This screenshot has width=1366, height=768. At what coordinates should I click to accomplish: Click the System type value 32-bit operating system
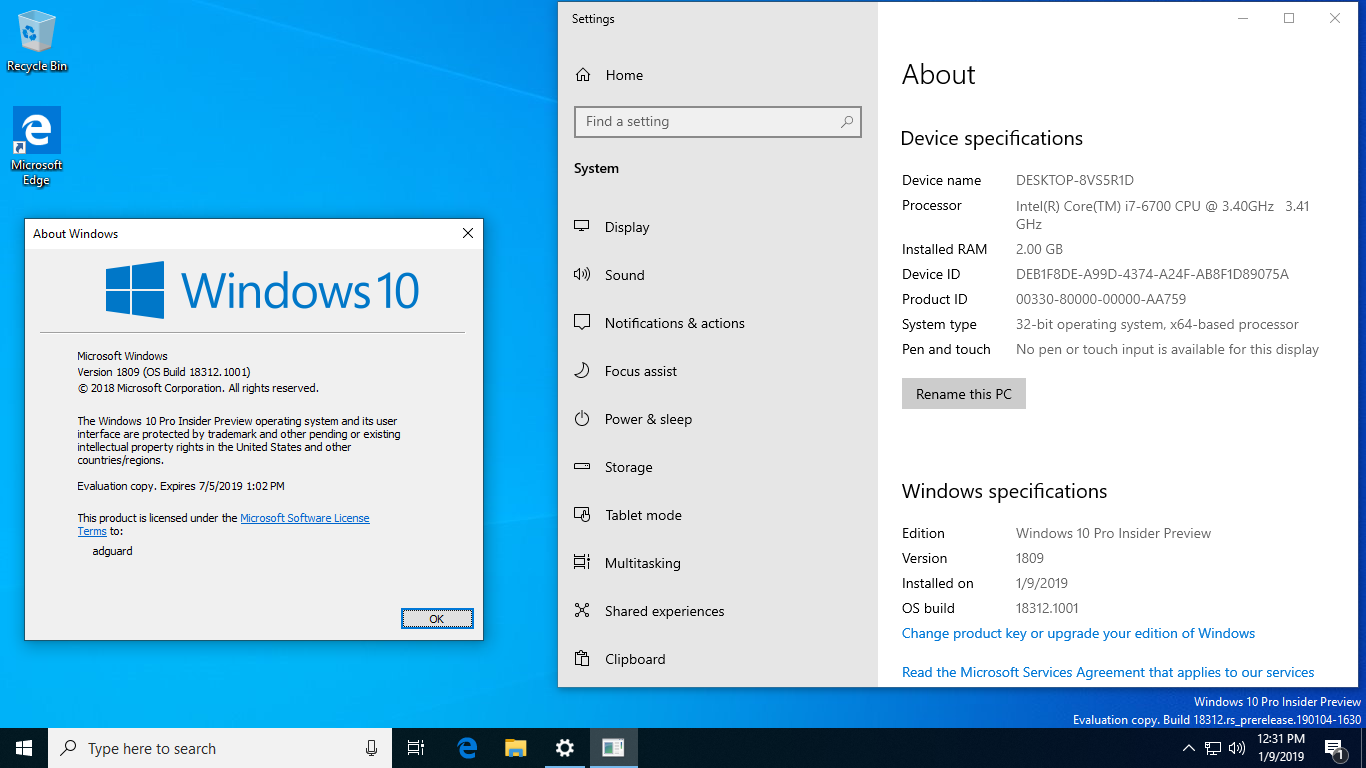[1157, 324]
